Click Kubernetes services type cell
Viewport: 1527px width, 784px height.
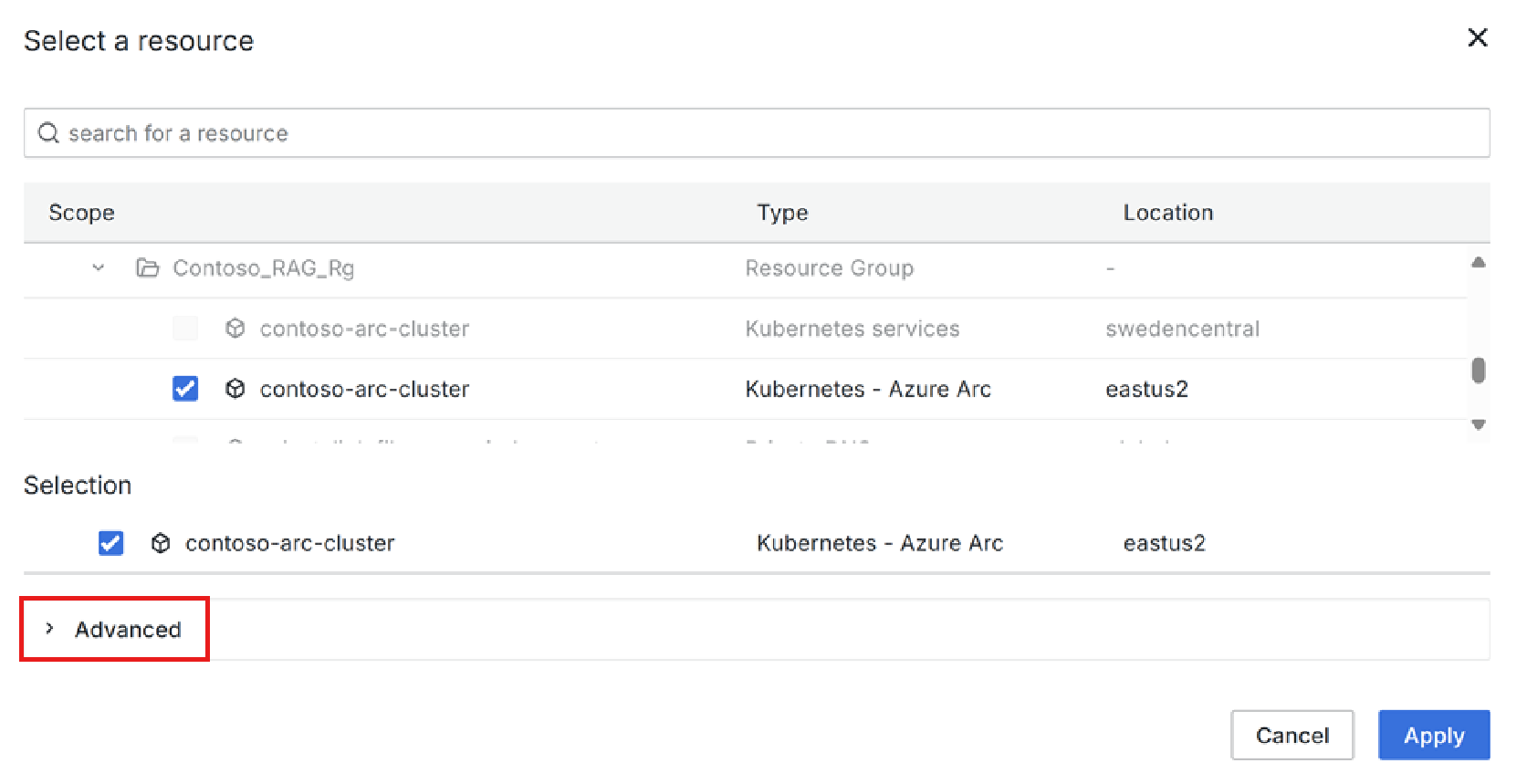tap(852, 329)
